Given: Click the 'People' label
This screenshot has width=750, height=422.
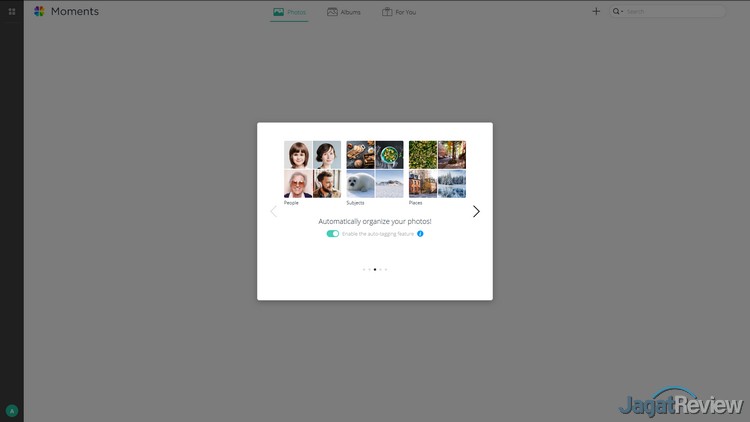Looking at the screenshot, I should pos(291,203).
